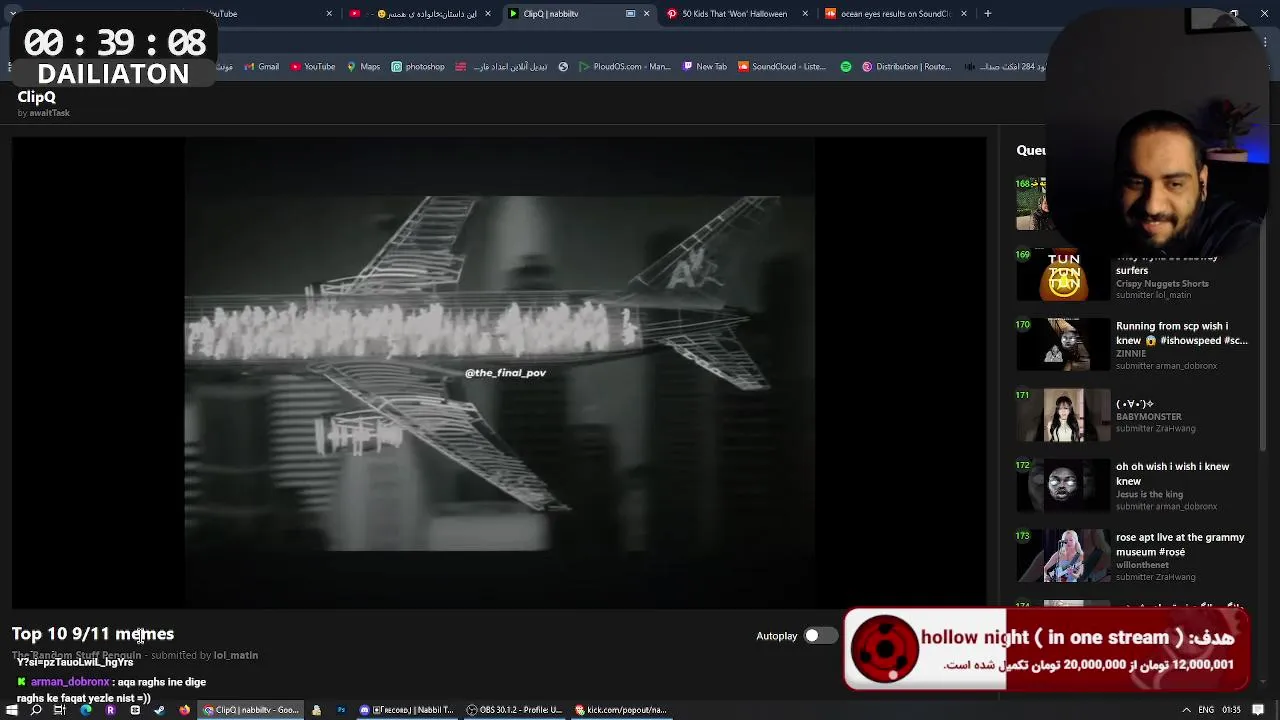Click the 'by awaitTask' author text
This screenshot has width=1280, height=720.
coord(43,113)
